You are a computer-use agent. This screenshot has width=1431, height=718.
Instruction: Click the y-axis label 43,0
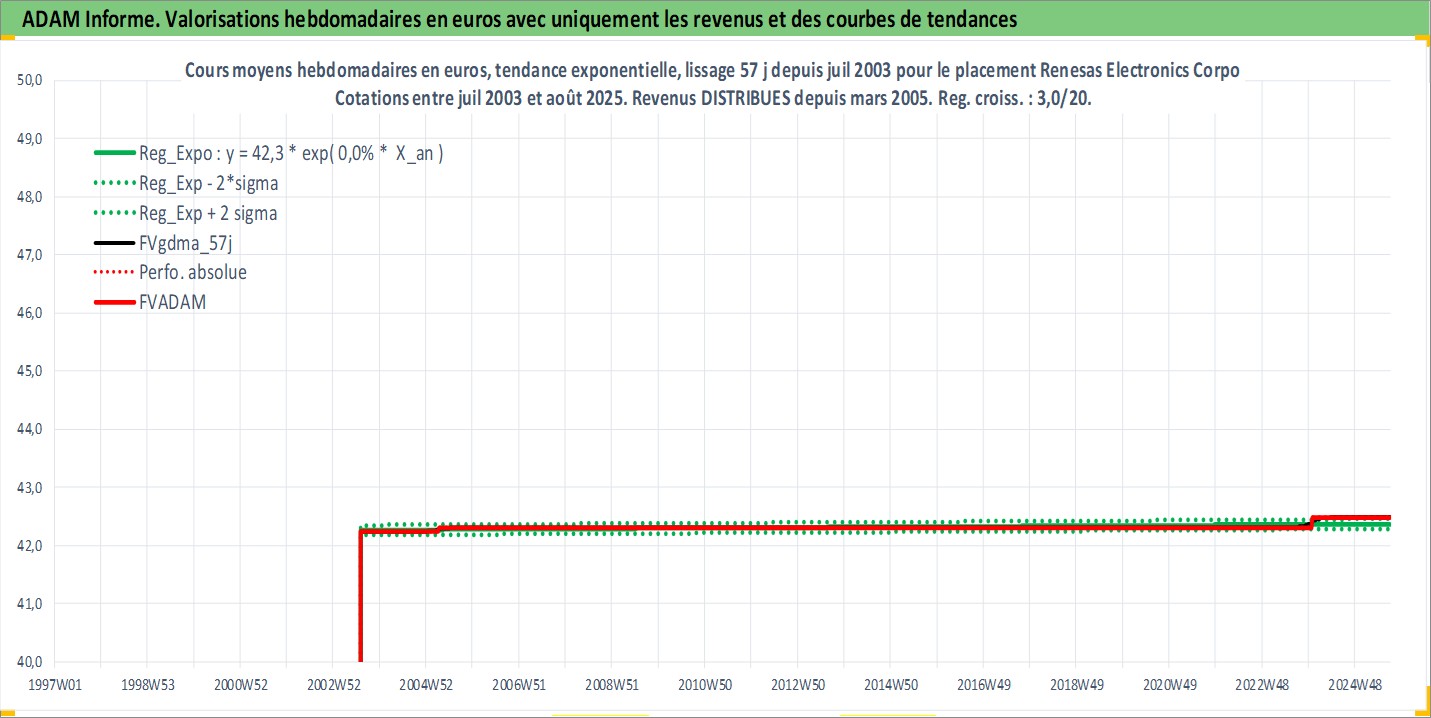(x=31, y=487)
